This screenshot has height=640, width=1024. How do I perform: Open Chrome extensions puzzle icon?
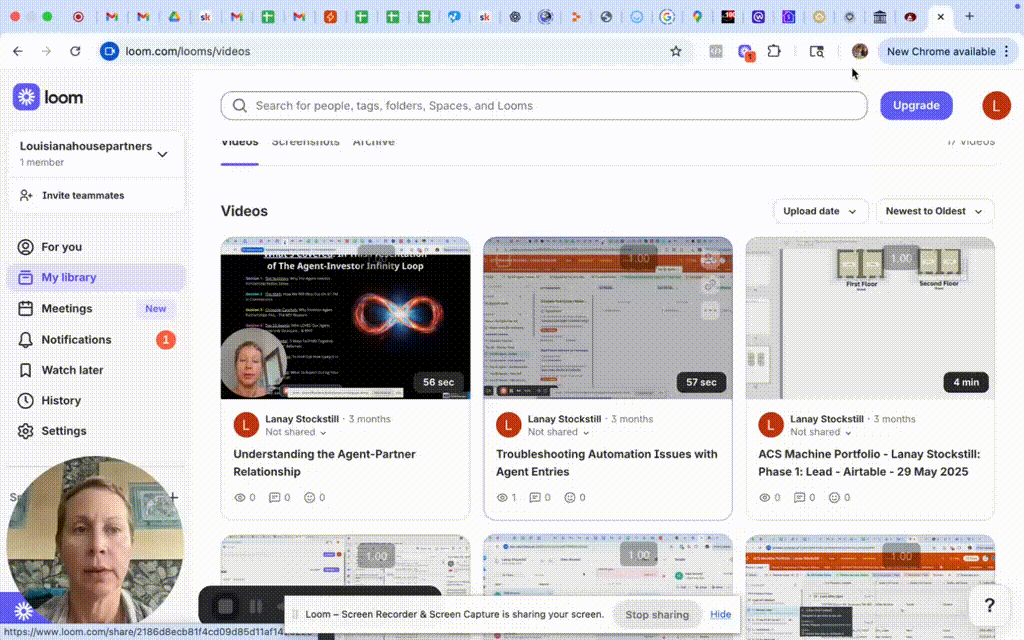(x=774, y=51)
